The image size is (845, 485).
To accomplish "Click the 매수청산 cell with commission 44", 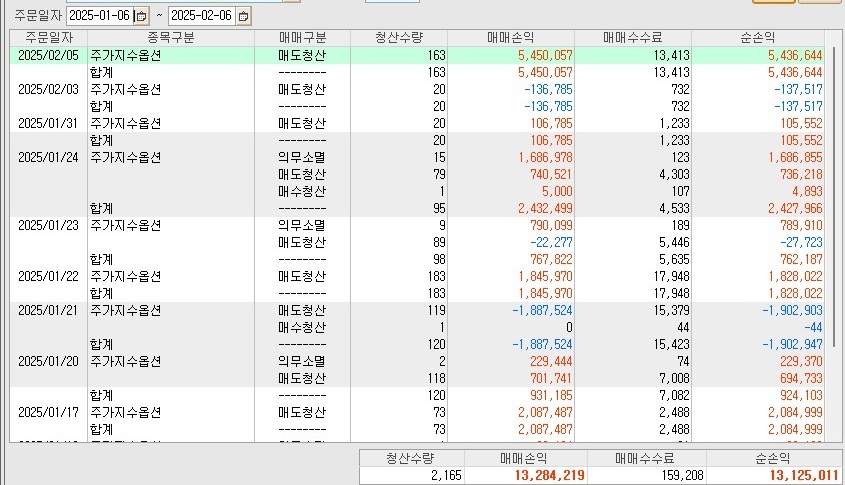I will point(302,327).
